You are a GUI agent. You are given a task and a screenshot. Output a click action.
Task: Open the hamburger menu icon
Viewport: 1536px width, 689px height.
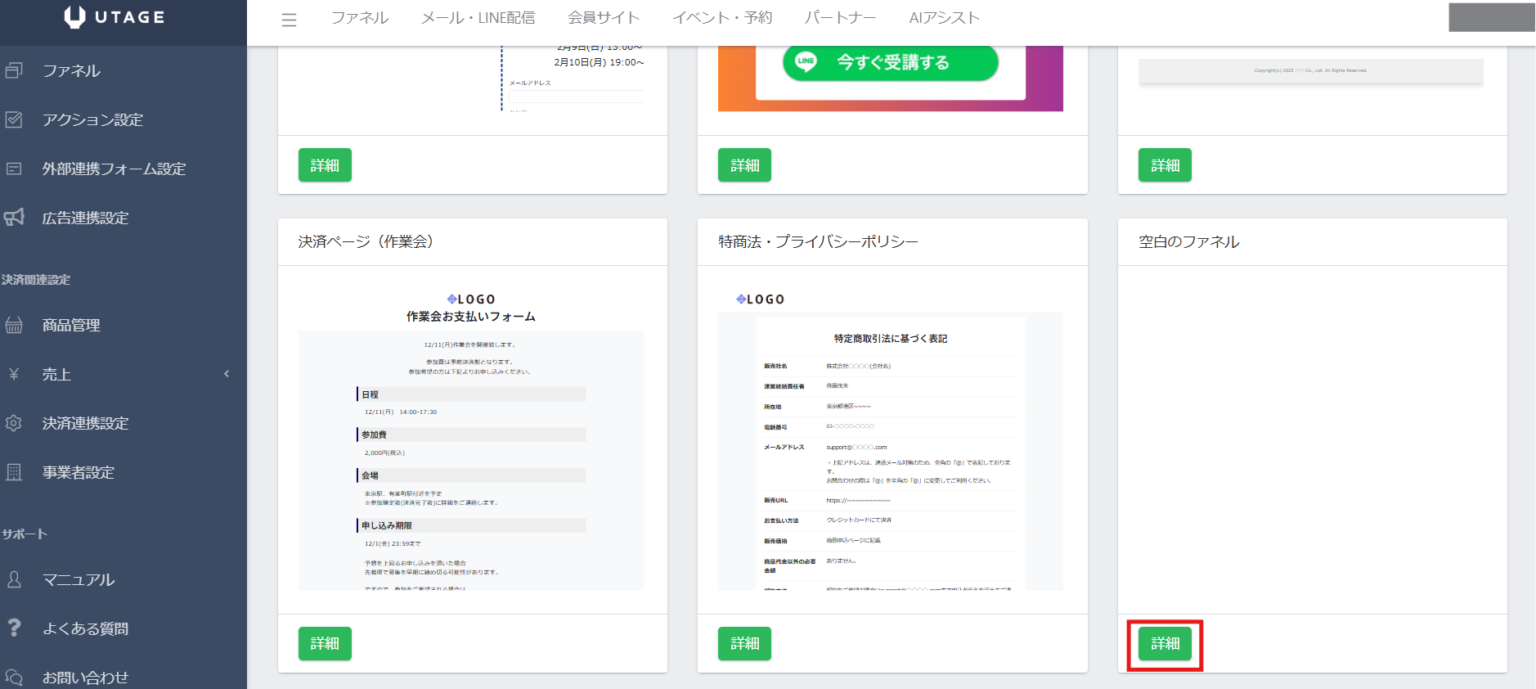pyautogui.click(x=289, y=17)
